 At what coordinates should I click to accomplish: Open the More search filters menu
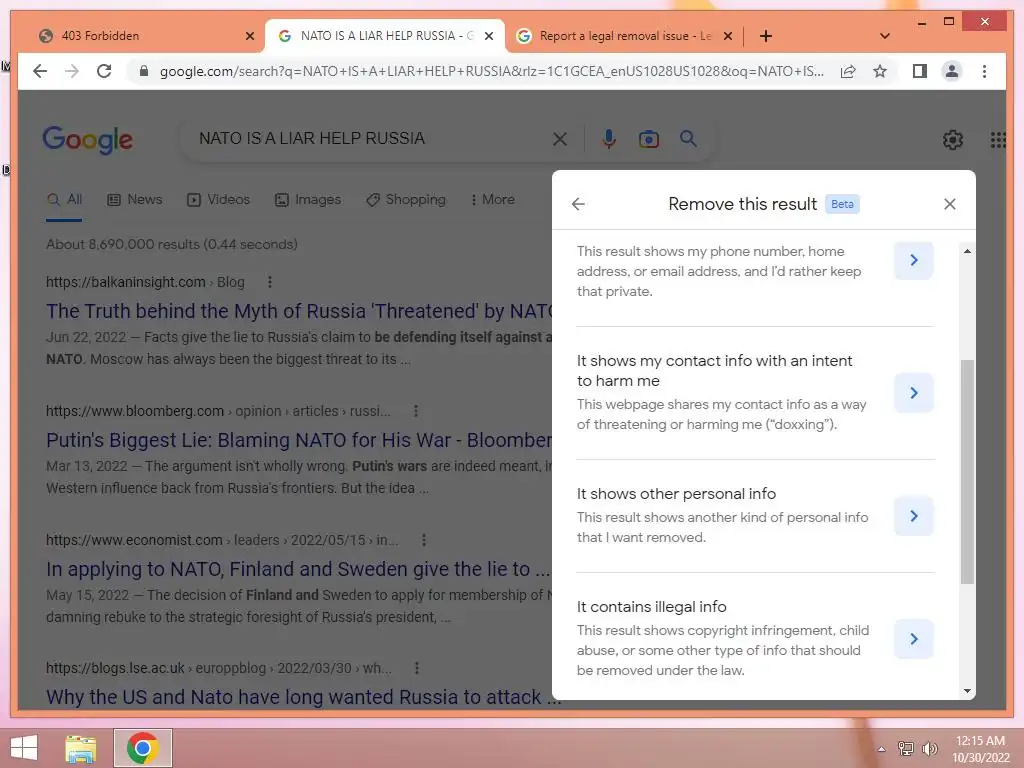(x=492, y=200)
